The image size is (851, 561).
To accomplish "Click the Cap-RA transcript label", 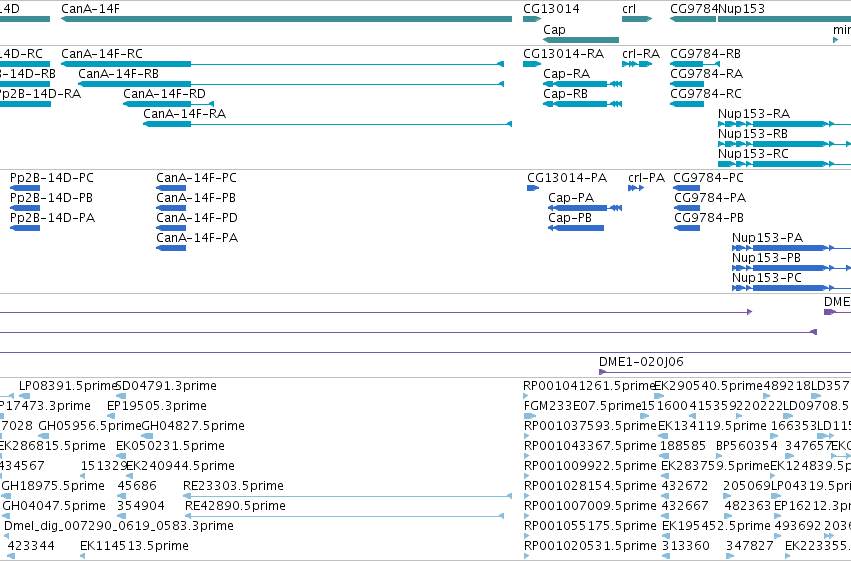I will coord(567,74).
